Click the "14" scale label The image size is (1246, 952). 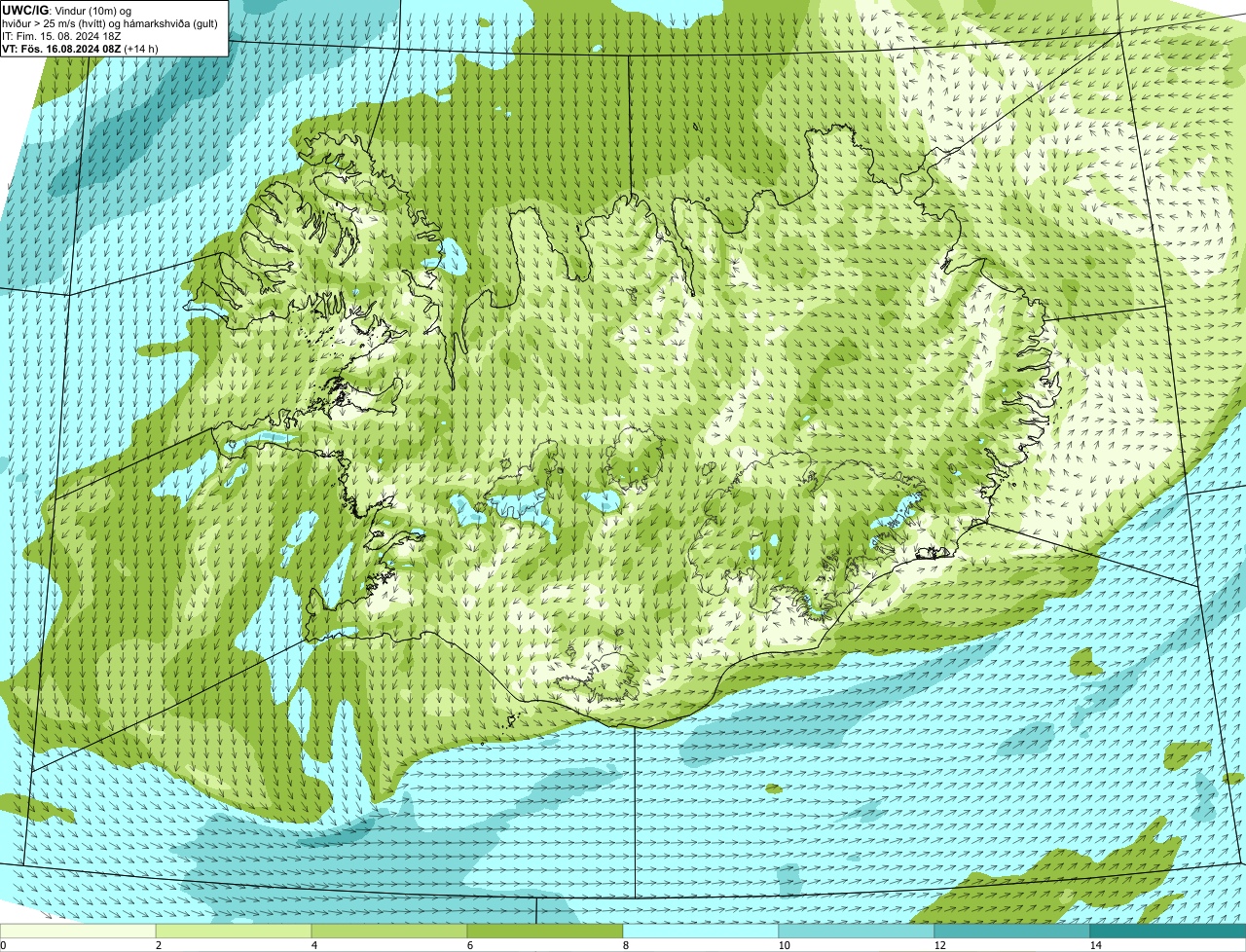coord(1095,945)
